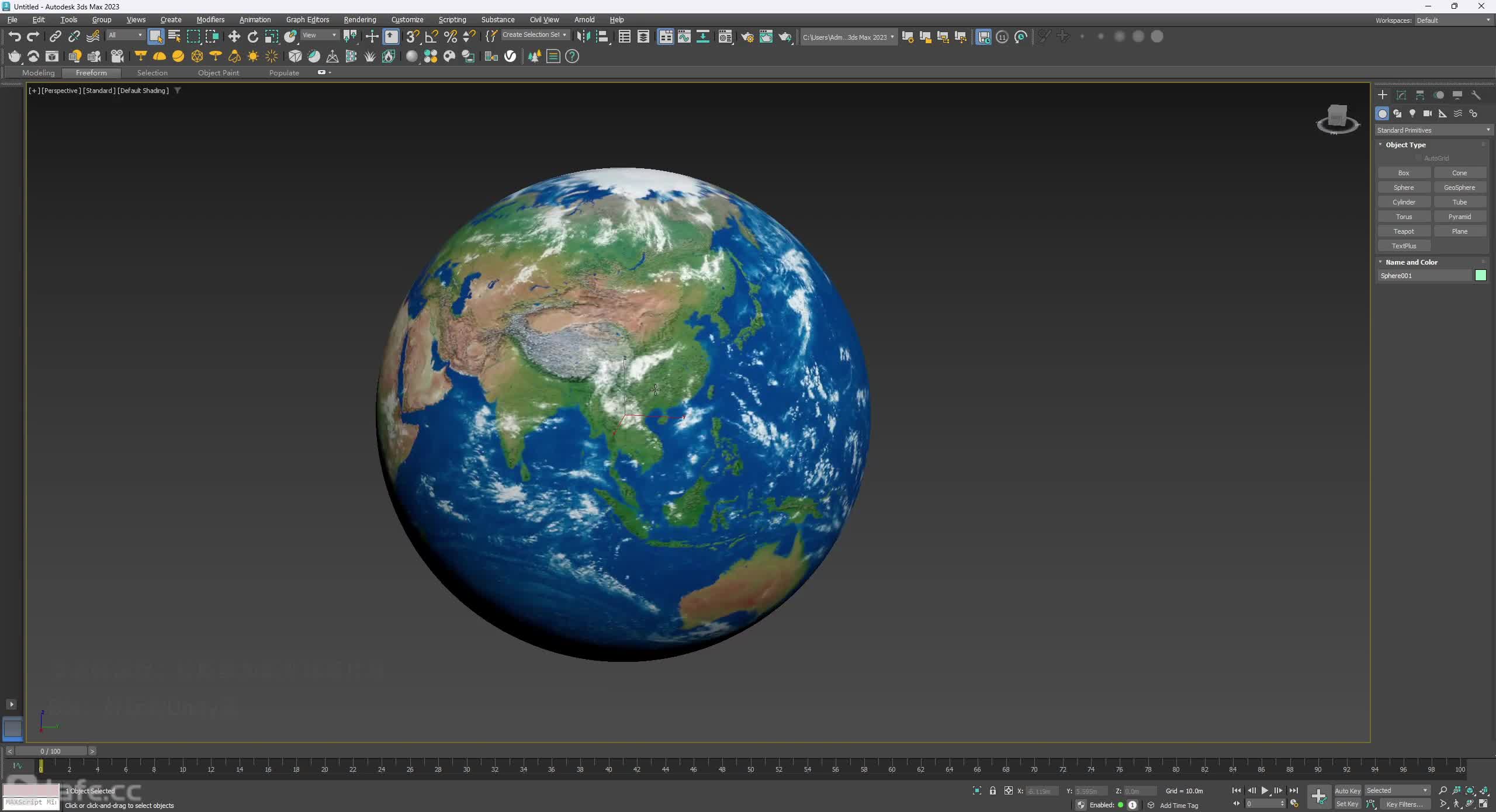The height and width of the screenshot is (812, 1496).
Task: Open the Modifiers menu
Action: pos(210,19)
